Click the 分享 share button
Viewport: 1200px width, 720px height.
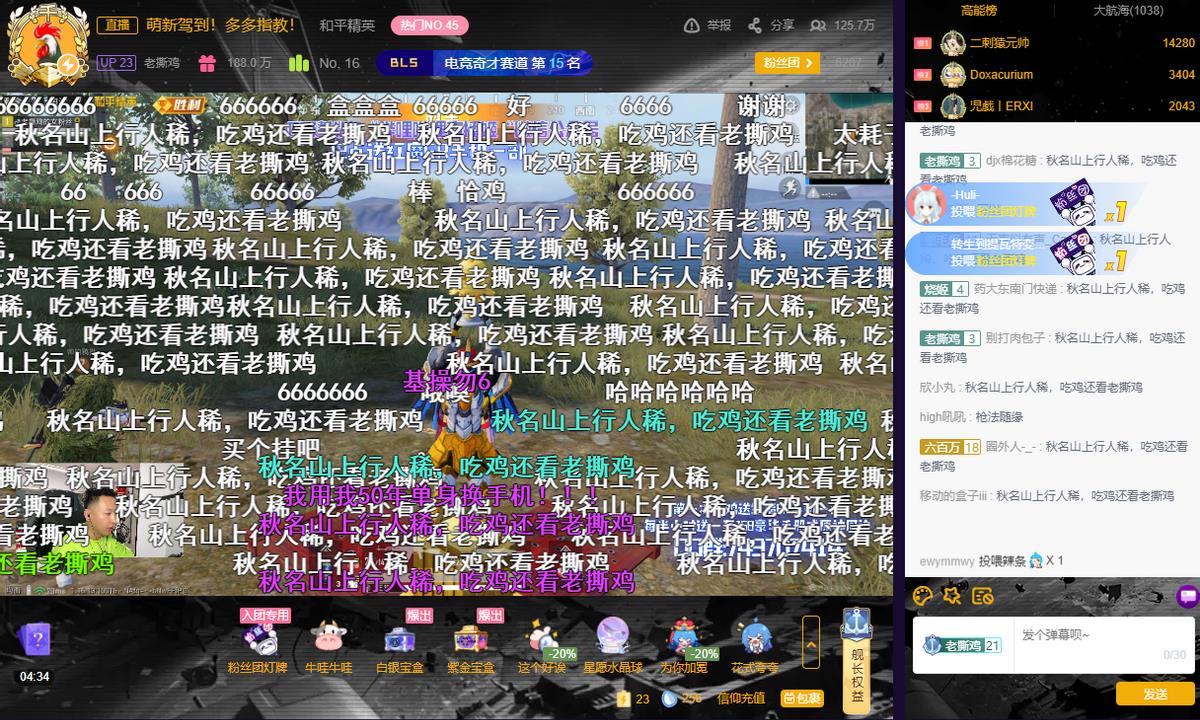click(773, 25)
